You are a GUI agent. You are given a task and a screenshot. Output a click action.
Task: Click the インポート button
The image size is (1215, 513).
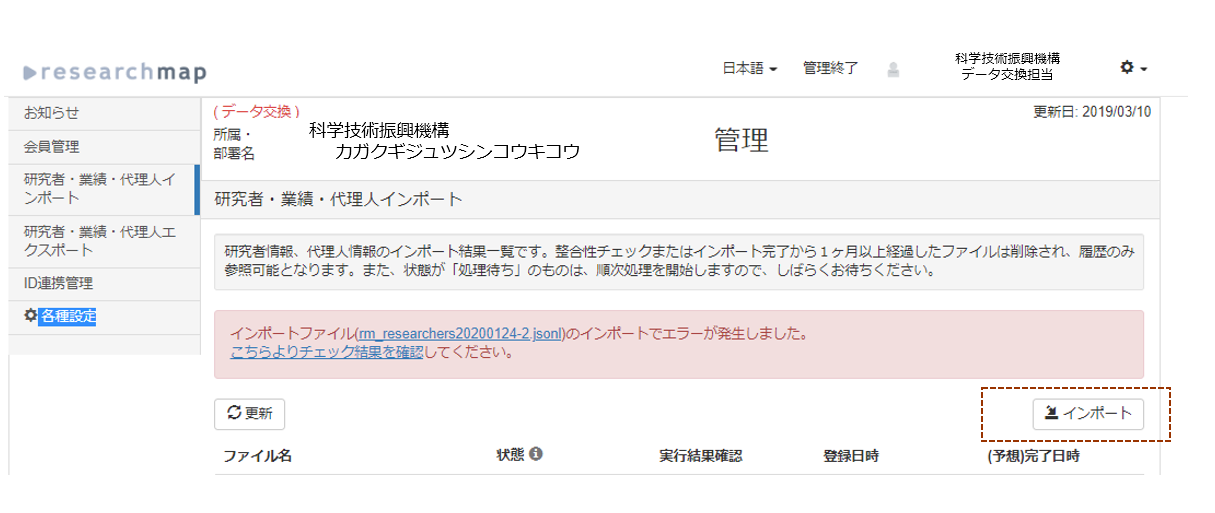click(x=1088, y=413)
